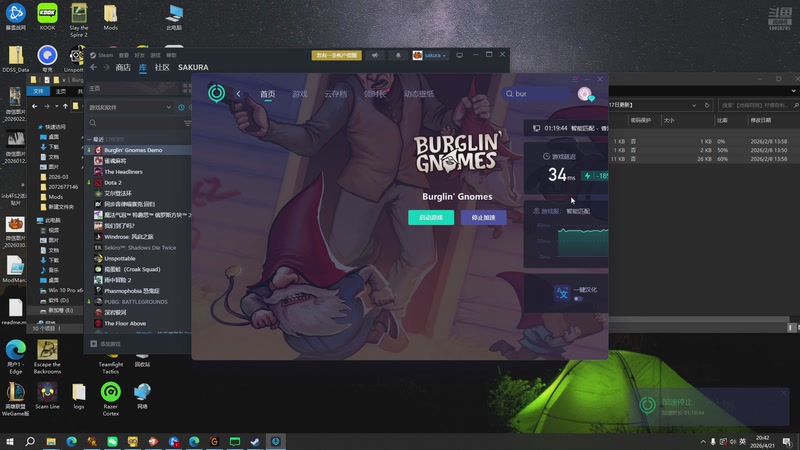Open Escape the Backrooms desktop shortcut
This screenshot has width=800, height=450.
[x=47, y=357]
